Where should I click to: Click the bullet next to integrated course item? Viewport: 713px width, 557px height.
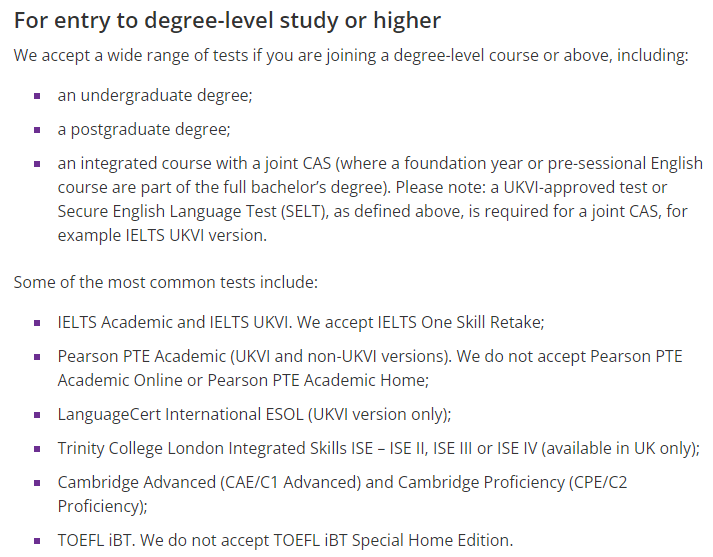(x=37, y=164)
